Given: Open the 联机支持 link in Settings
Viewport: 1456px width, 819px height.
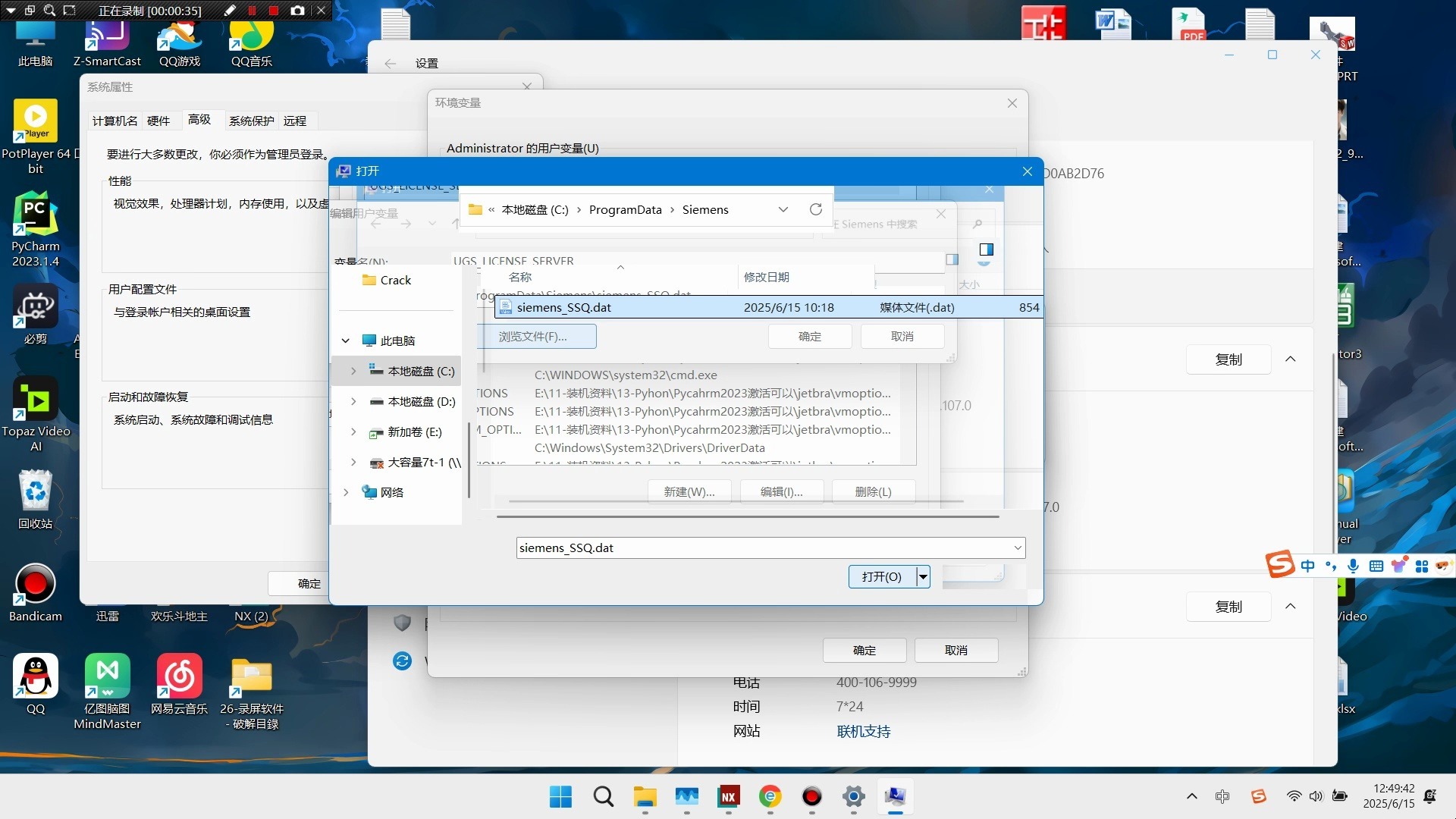Looking at the screenshot, I should click(x=864, y=731).
